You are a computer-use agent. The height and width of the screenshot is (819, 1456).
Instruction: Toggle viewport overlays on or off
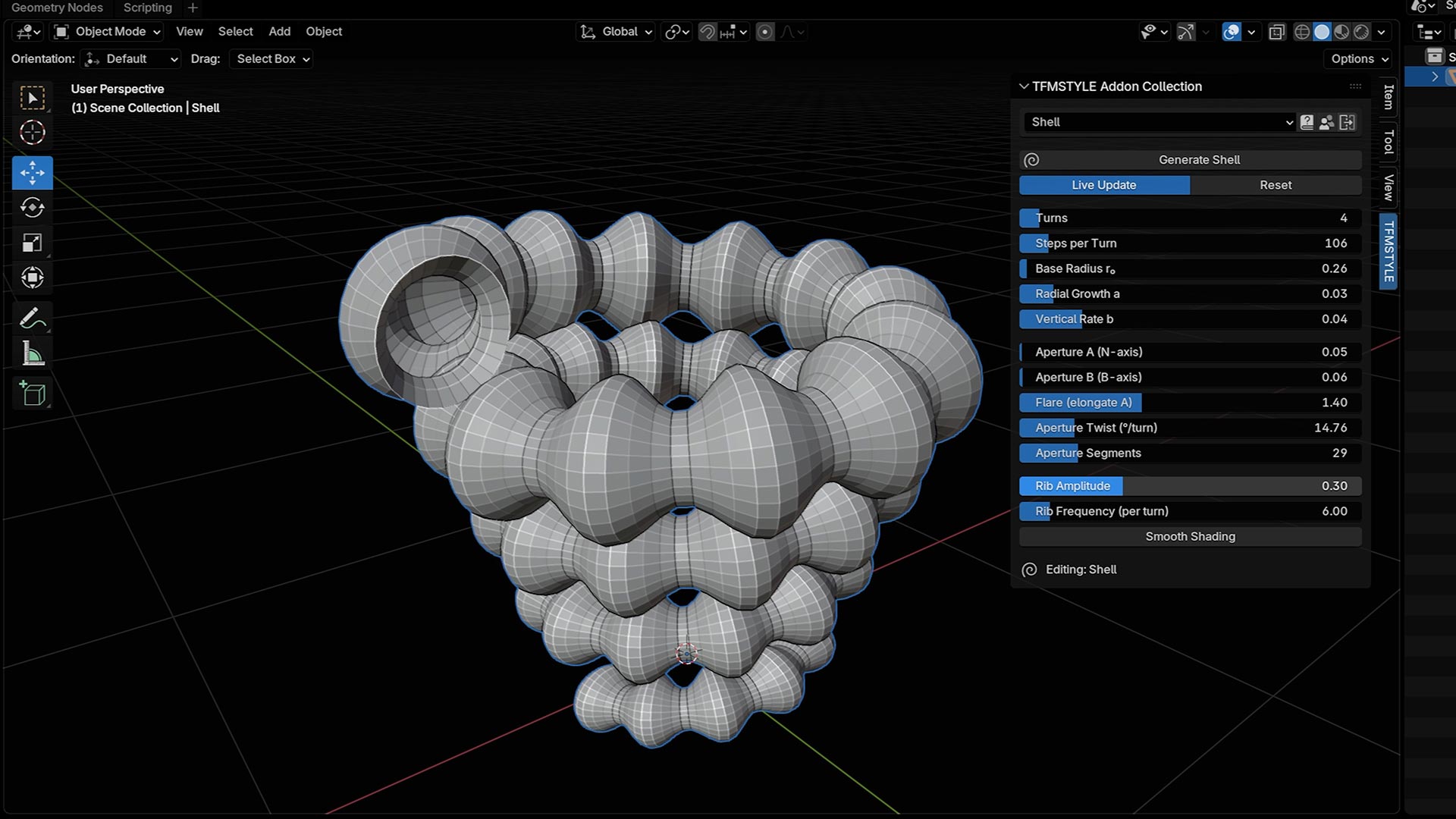tap(1232, 32)
